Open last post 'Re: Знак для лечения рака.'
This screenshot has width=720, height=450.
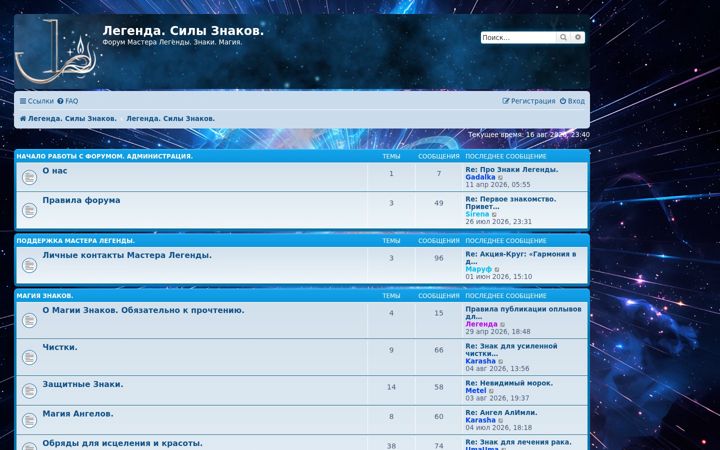(518, 442)
